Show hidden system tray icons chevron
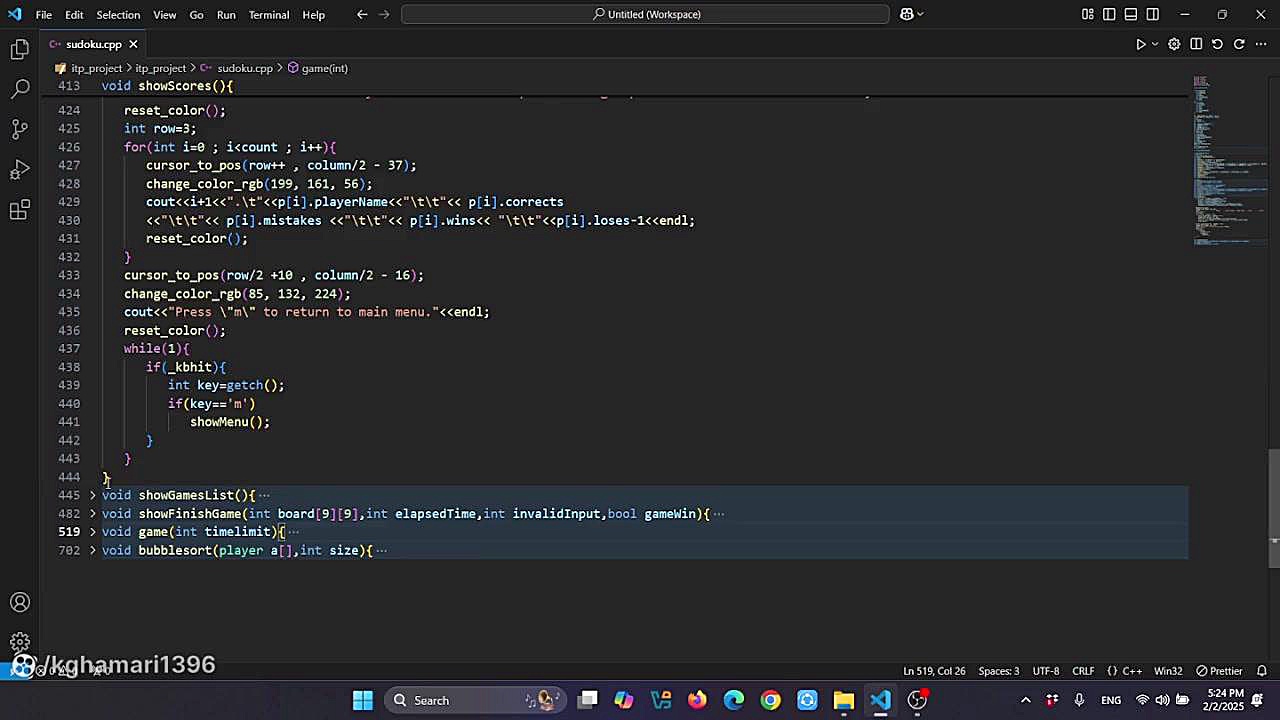 [1025, 700]
